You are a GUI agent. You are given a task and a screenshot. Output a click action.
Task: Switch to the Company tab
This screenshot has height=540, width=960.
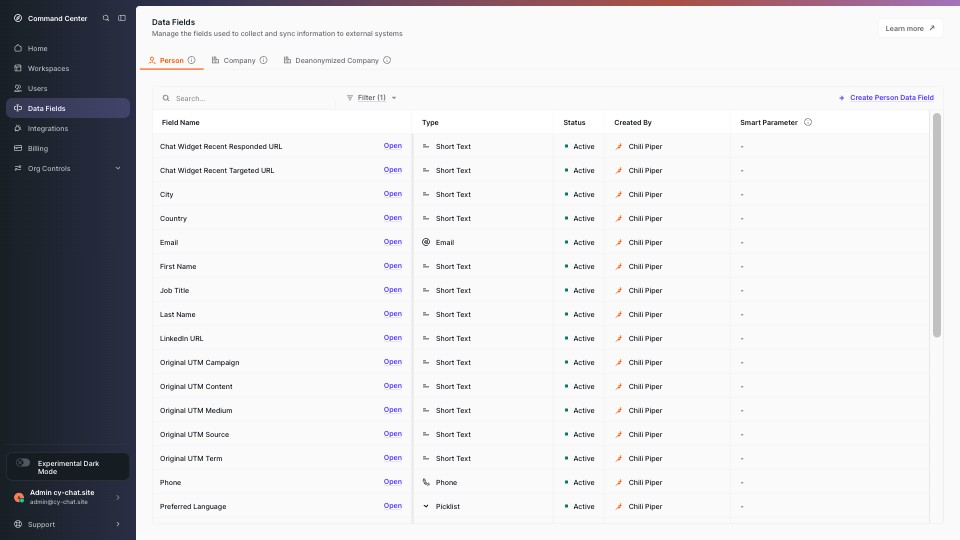click(x=239, y=61)
